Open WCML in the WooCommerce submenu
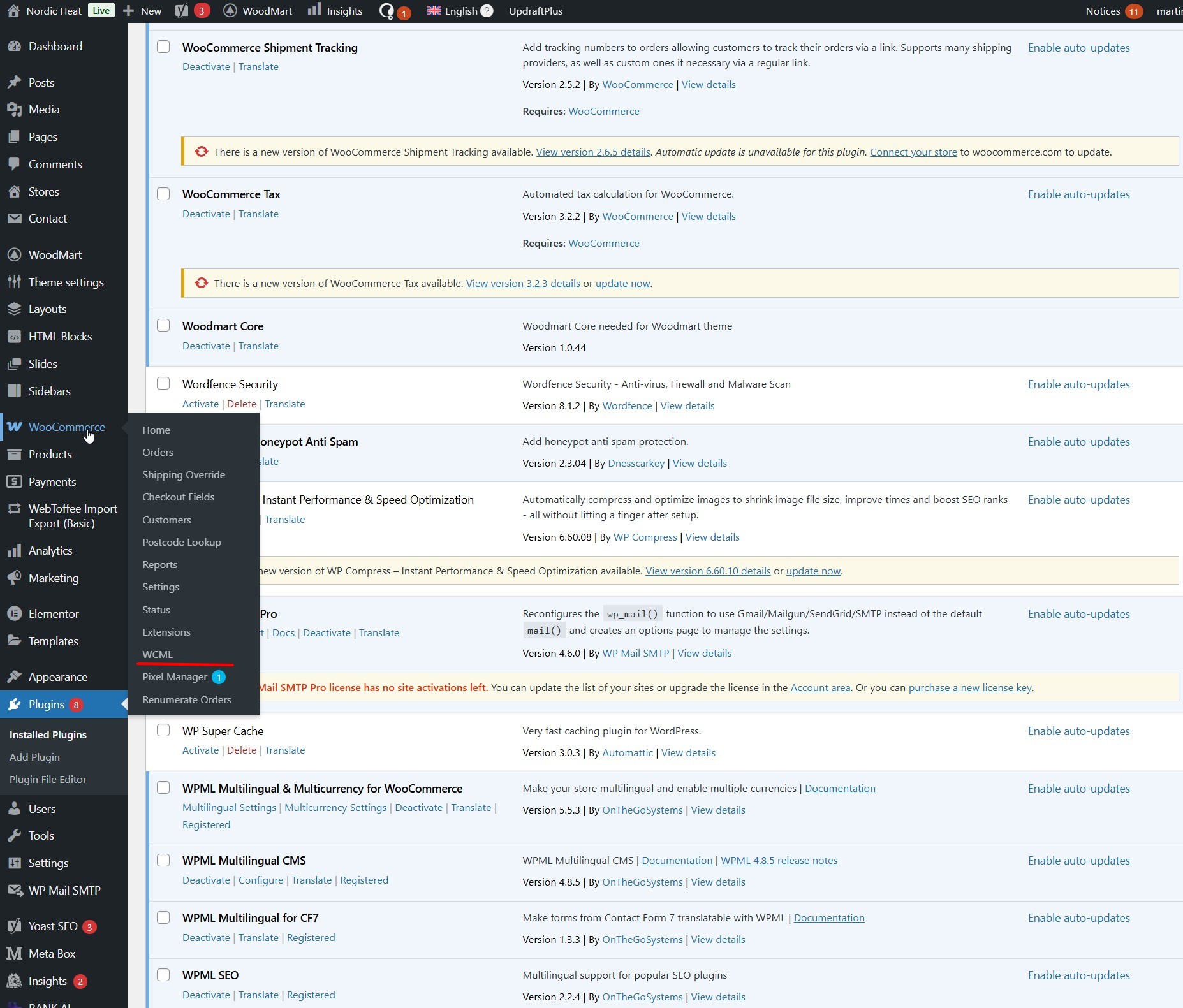The image size is (1183, 1008). click(158, 655)
